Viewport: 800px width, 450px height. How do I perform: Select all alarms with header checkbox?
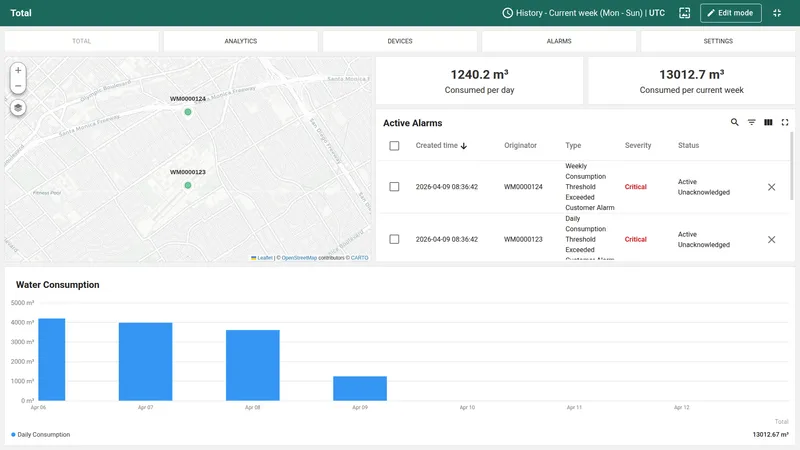coord(394,146)
